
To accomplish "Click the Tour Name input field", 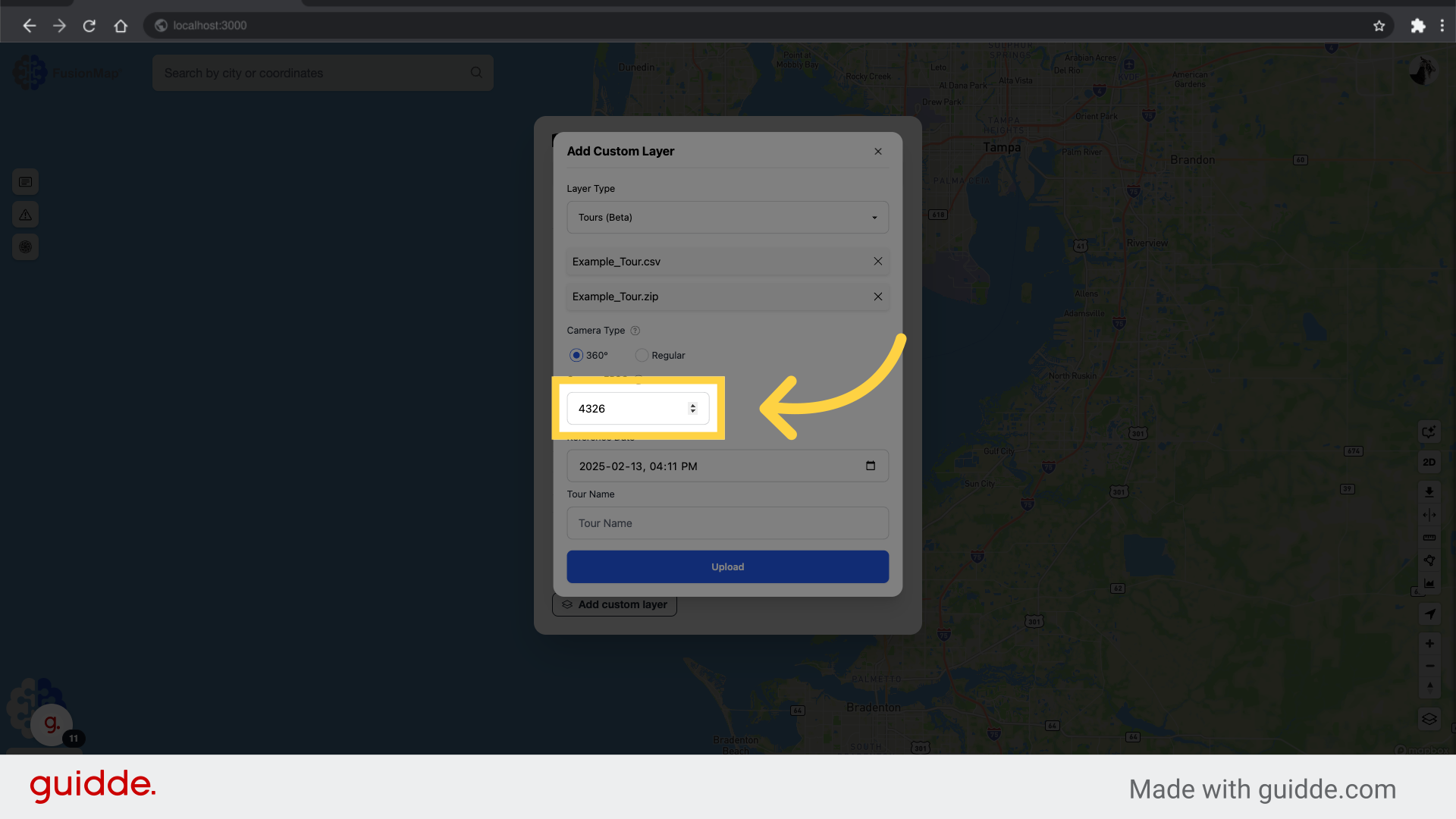I will (x=727, y=523).
